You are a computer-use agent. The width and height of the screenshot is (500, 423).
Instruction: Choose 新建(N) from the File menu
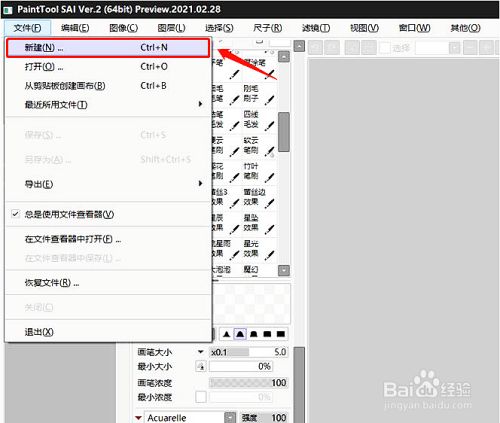[x=108, y=48]
